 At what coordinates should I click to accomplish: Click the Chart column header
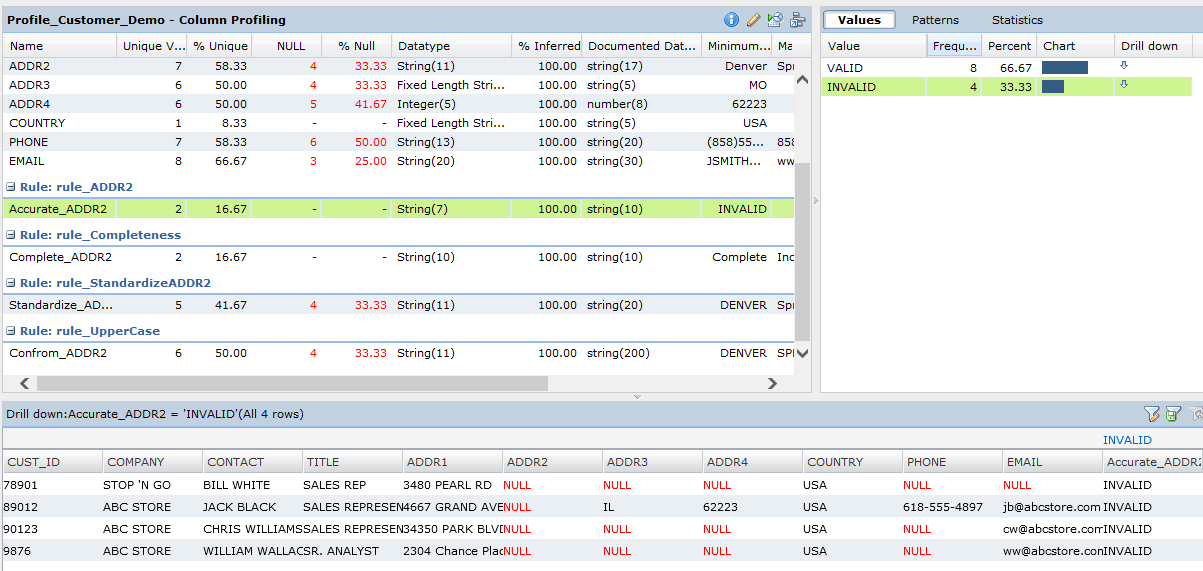[1075, 46]
